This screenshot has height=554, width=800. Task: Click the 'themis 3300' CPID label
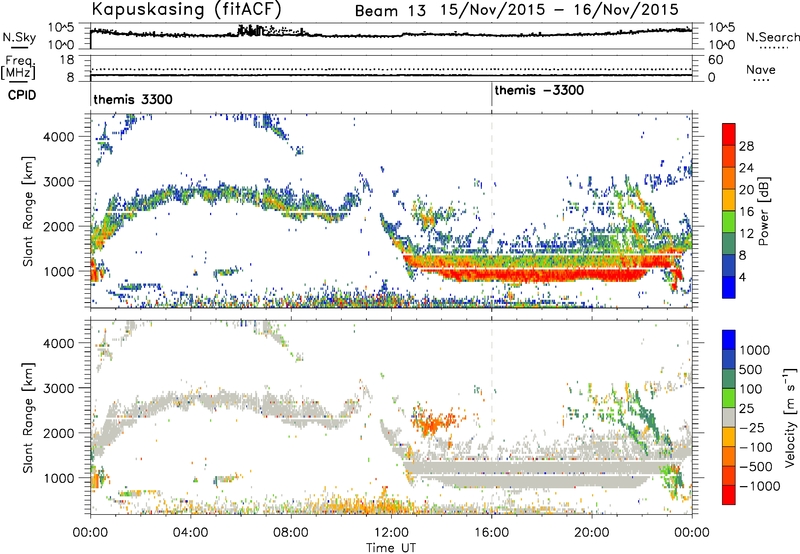(x=133, y=99)
